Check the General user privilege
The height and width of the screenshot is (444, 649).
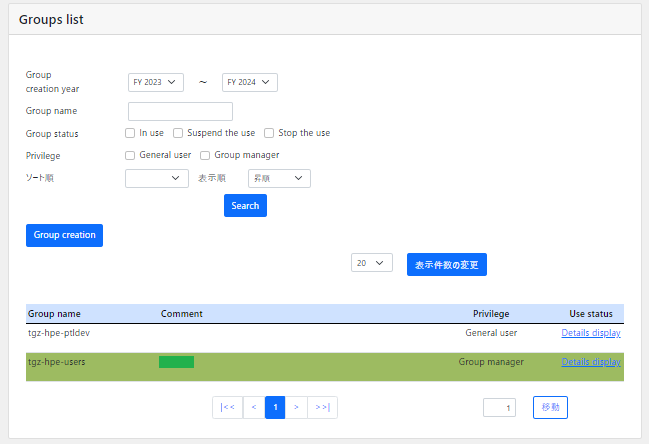click(x=130, y=155)
